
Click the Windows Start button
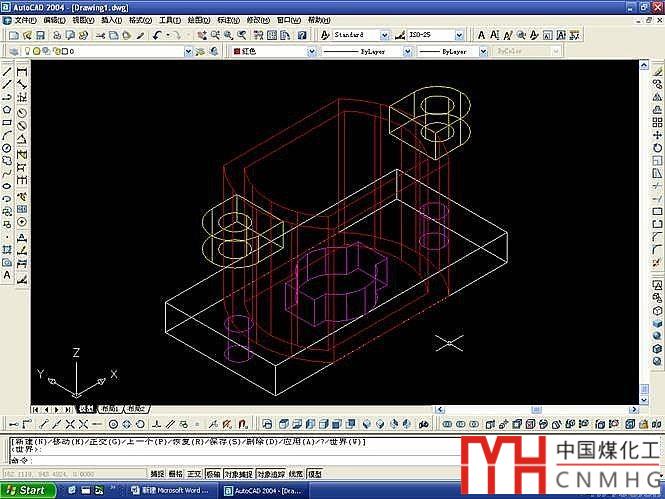tap(26, 490)
